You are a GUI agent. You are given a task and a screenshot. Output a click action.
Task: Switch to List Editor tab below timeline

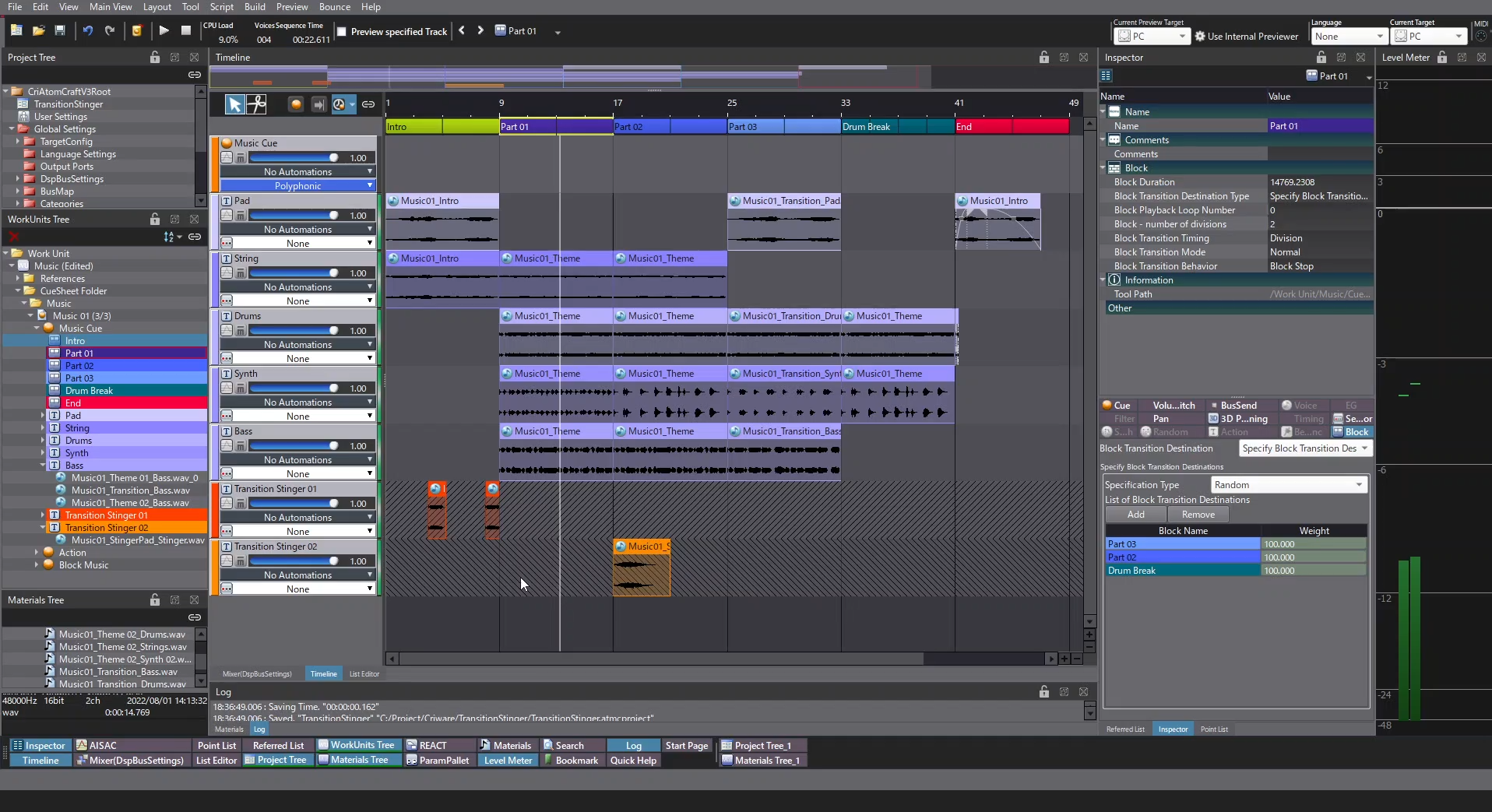point(364,674)
